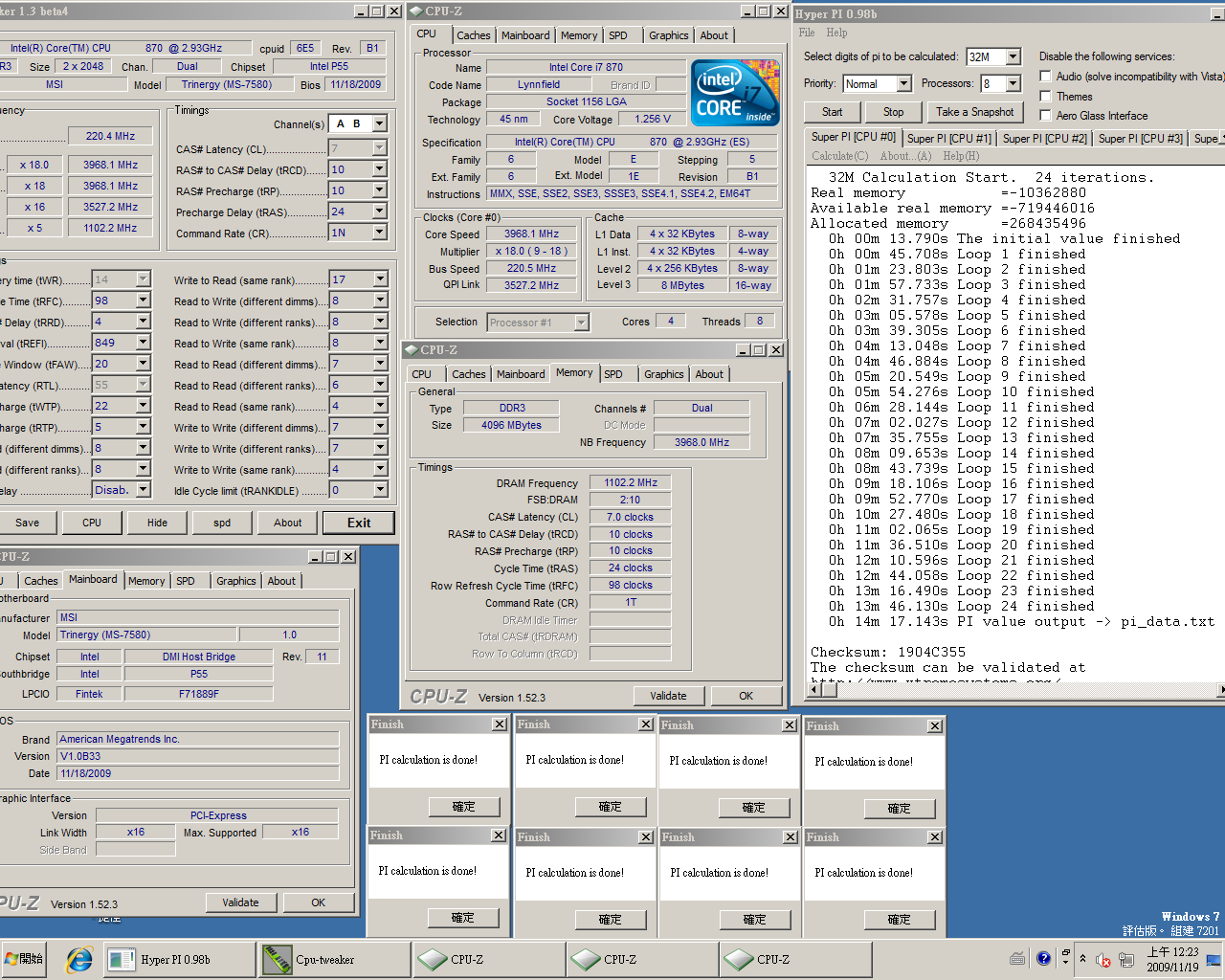Click Take a Snapshot button

point(974,112)
